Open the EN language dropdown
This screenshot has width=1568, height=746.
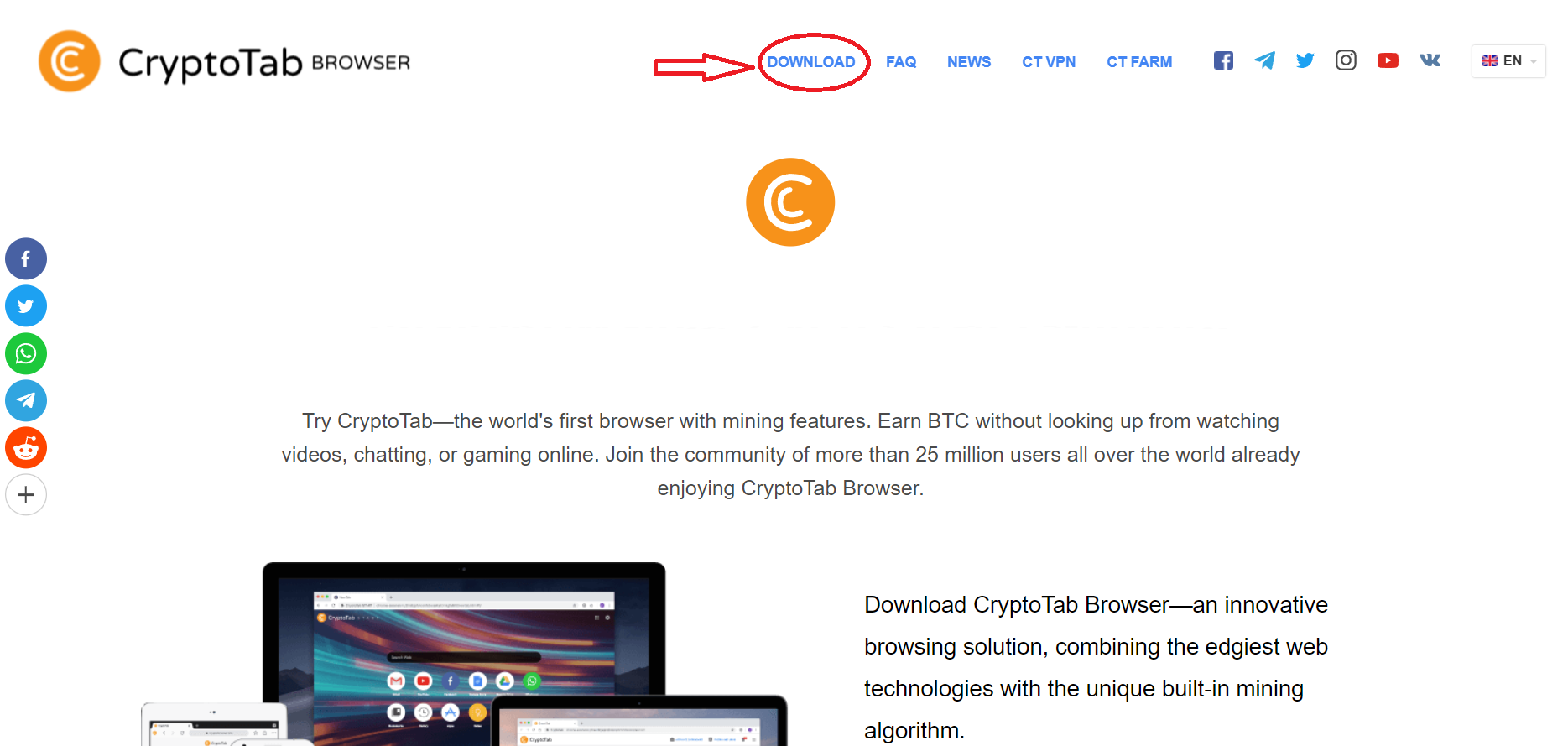click(1508, 61)
